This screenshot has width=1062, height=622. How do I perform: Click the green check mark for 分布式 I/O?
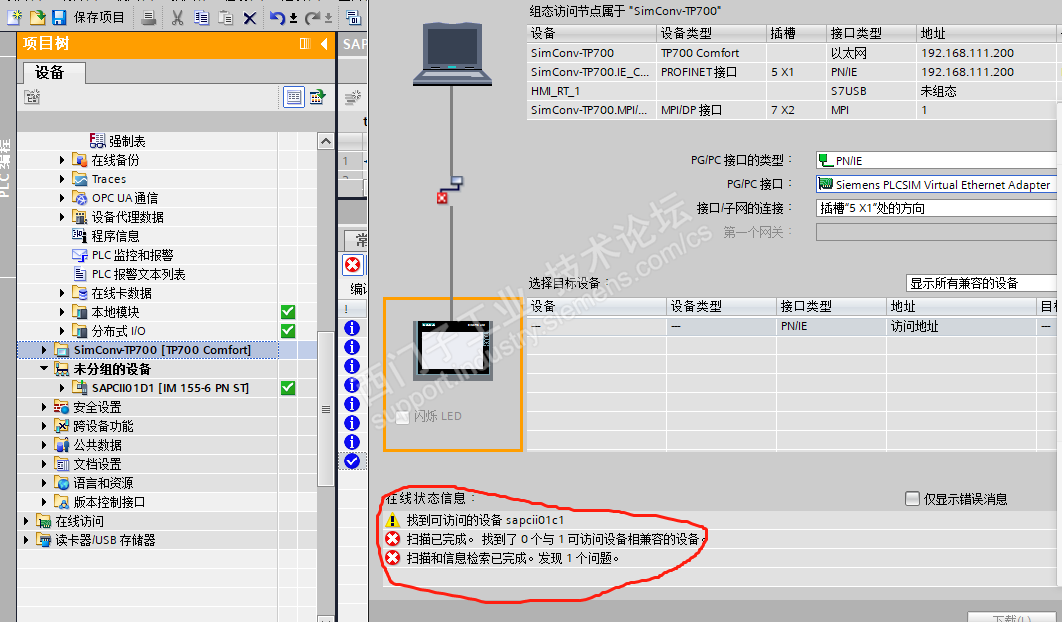coord(288,331)
